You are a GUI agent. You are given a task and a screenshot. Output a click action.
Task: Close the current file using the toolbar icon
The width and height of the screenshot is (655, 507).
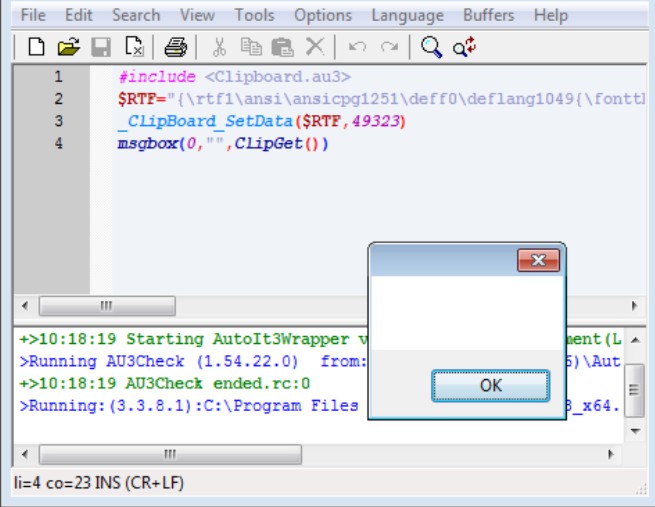(134, 47)
